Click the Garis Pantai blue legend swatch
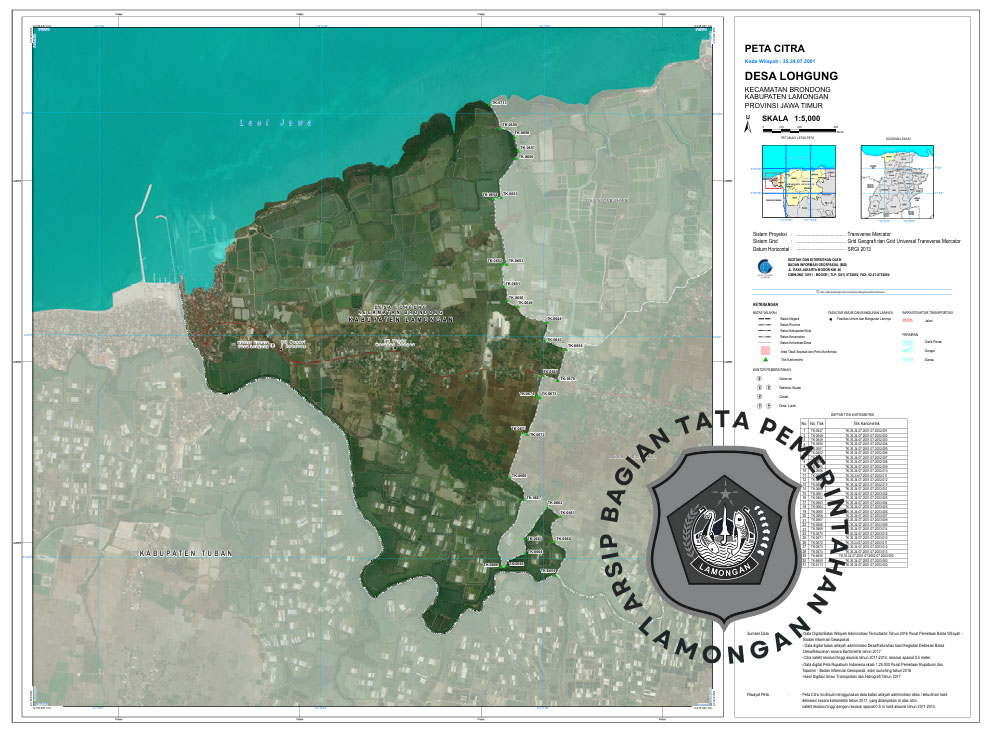The width and height of the screenshot is (999, 736). [909, 343]
